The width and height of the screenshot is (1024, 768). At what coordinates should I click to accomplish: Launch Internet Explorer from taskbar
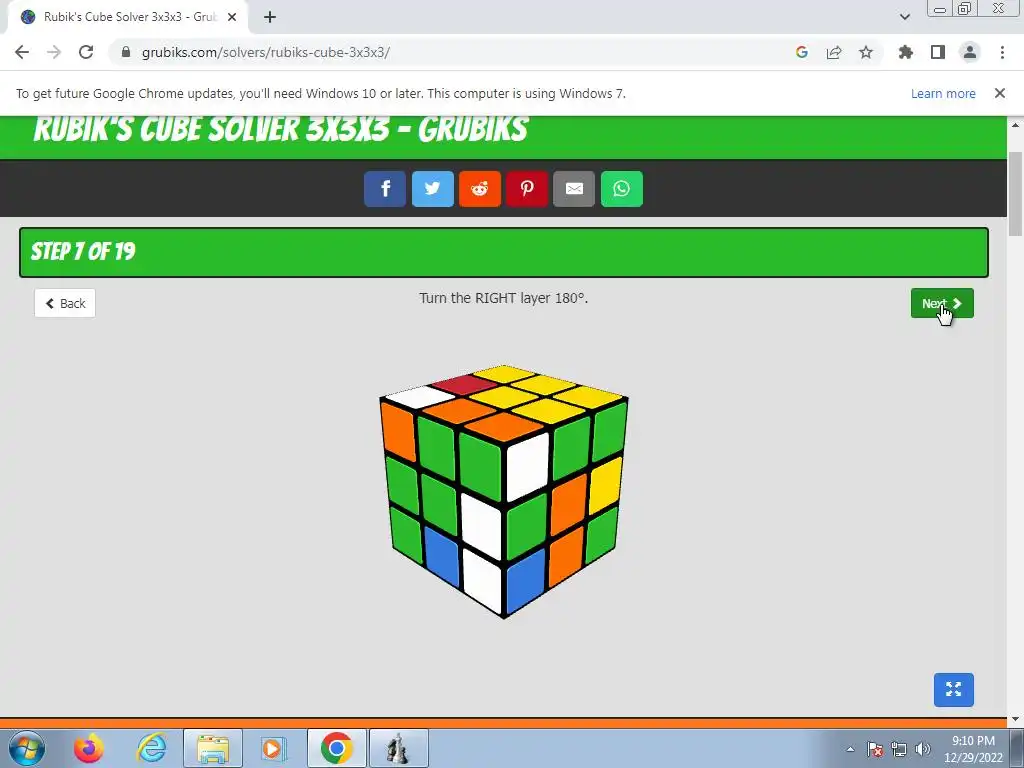[152, 748]
